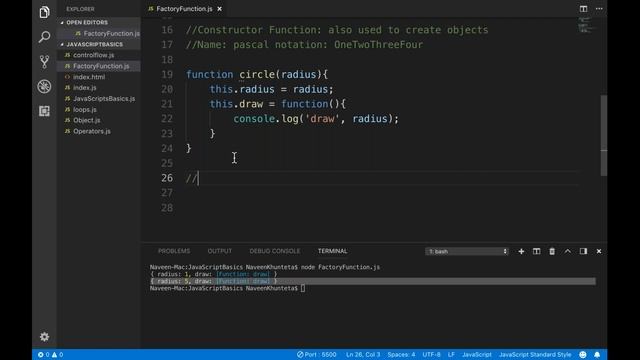Open Object.js in the explorer
The image size is (640, 360).
click(87, 120)
